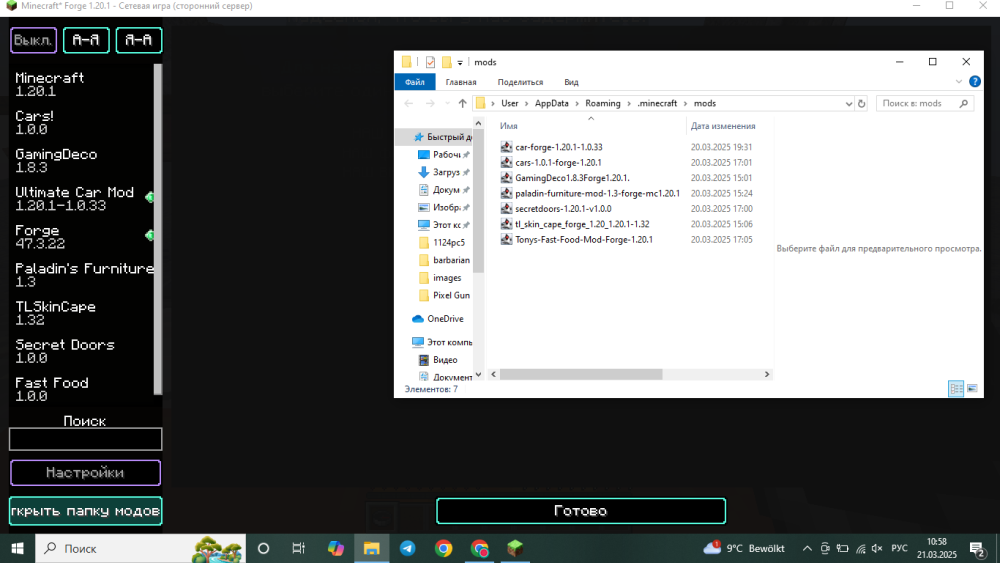Screen dimensions: 1000x563
Task: Open Google Chrome from taskbar
Action: coord(444,548)
